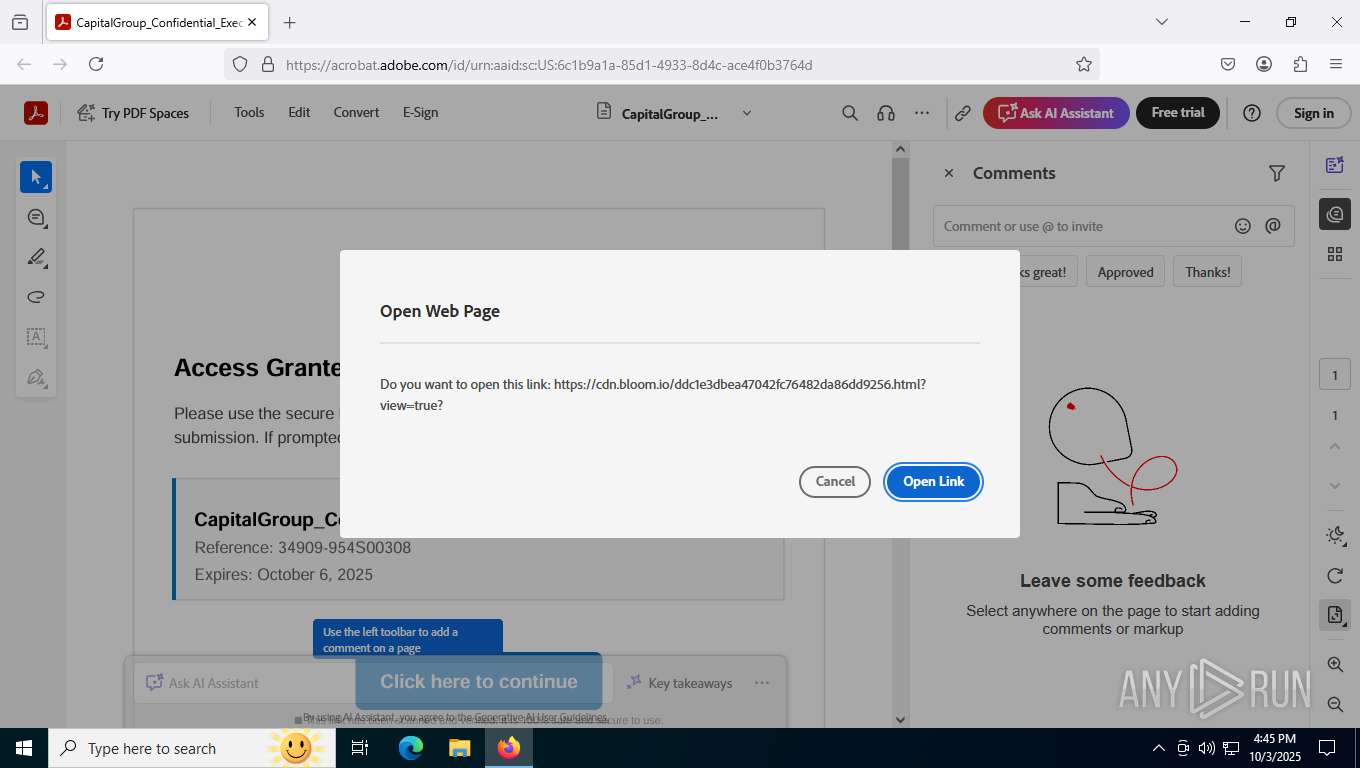
Task: Open the page thumbnails grid icon
Action: click(1334, 254)
